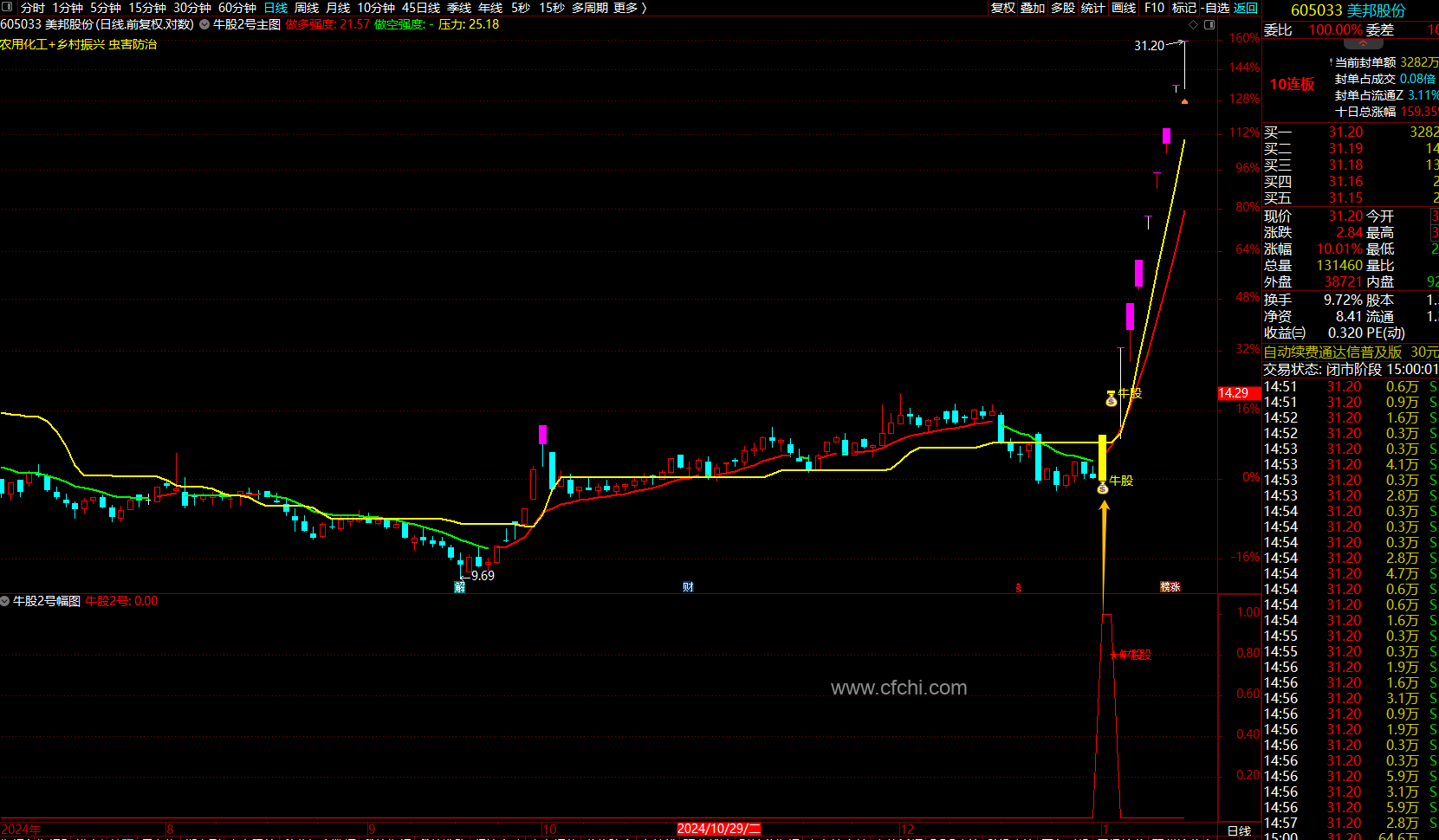Click the 榜涨 marker icon below the chart

coord(1170,587)
